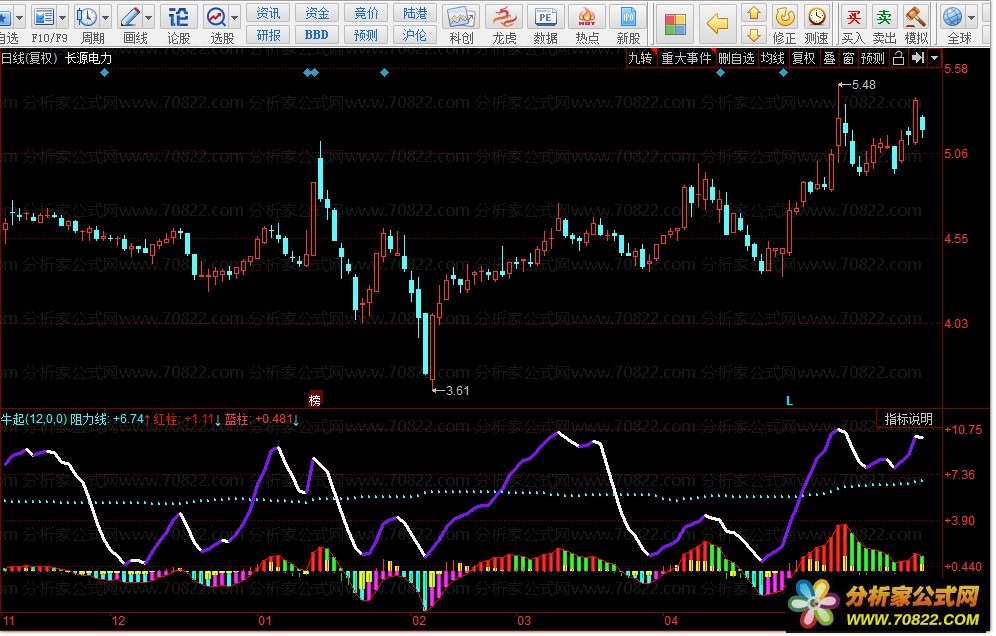Click the red 榜 badge on chart
Image resolution: width=996 pixels, height=636 pixels.
point(315,399)
